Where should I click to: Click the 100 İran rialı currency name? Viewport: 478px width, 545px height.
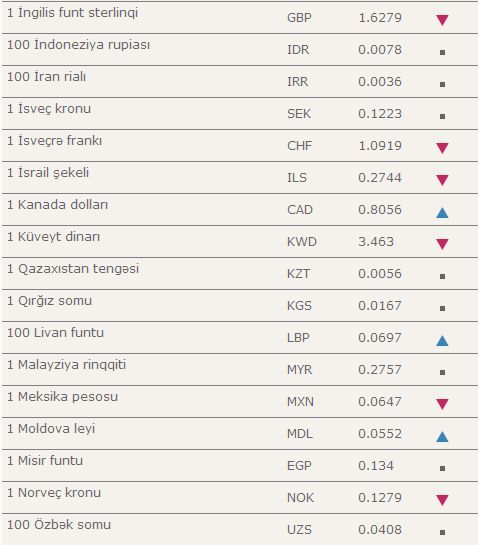tap(46, 76)
